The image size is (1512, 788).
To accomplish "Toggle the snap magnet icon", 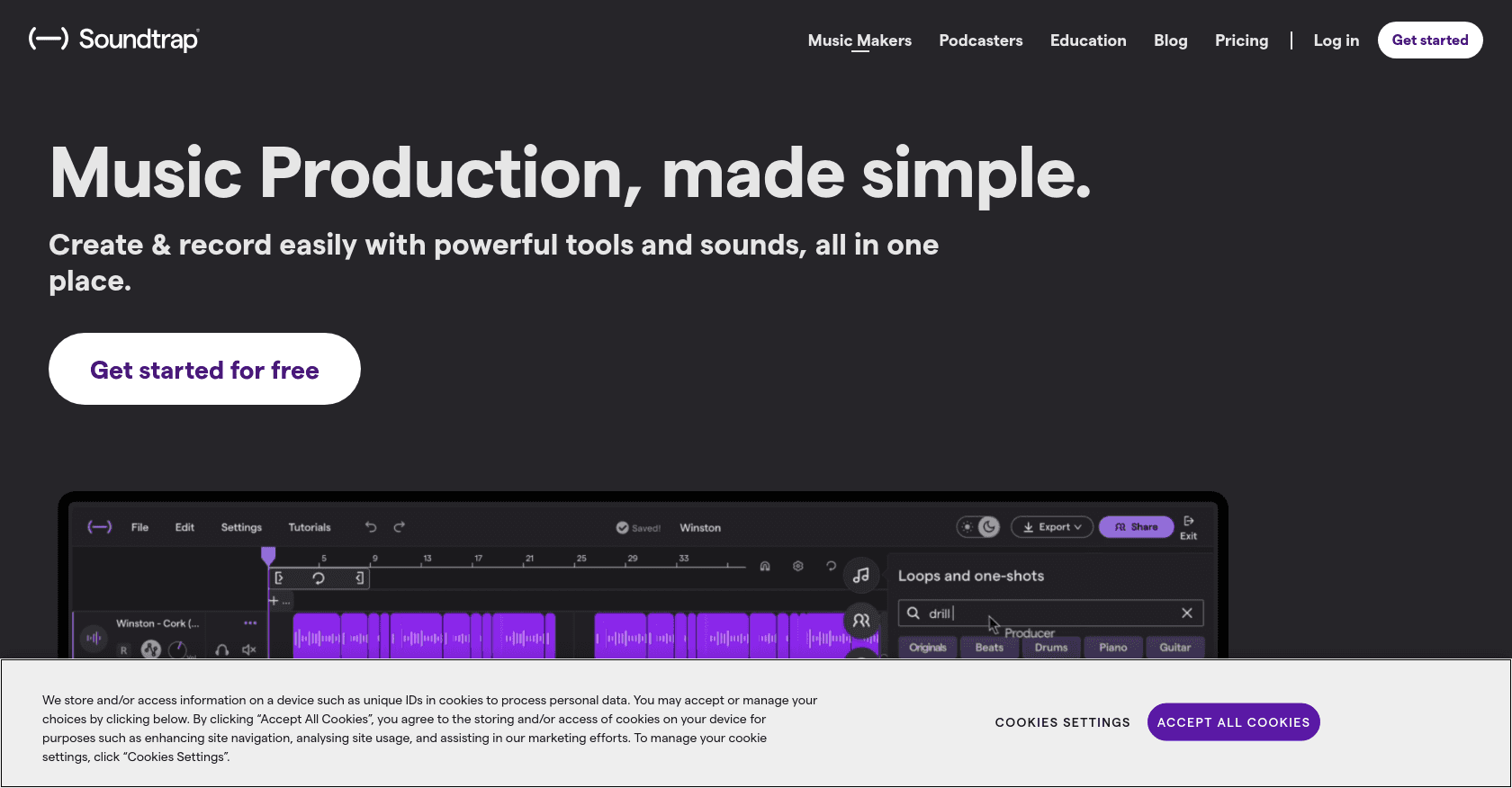I will tap(765, 567).
